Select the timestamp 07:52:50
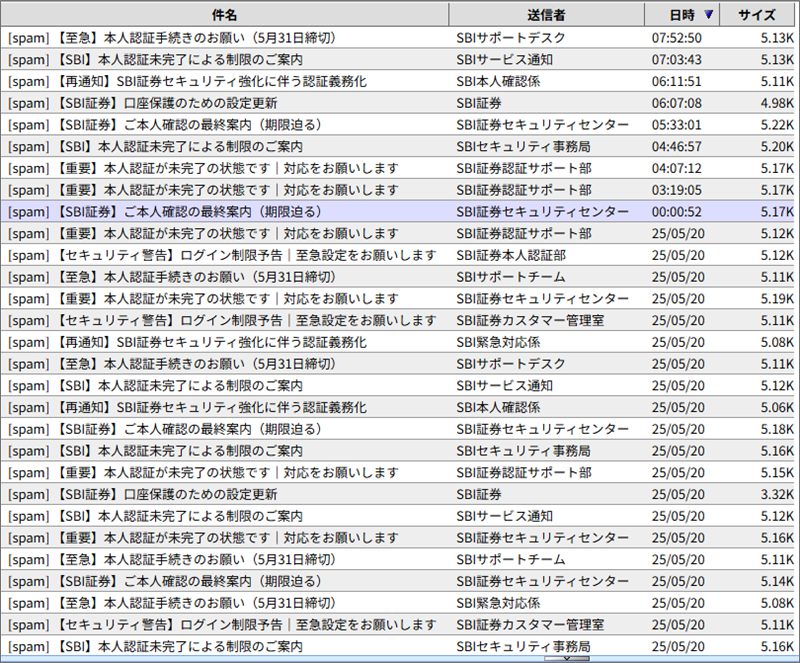The width and height of the screenshot is (800, 663). pos(677,38)
